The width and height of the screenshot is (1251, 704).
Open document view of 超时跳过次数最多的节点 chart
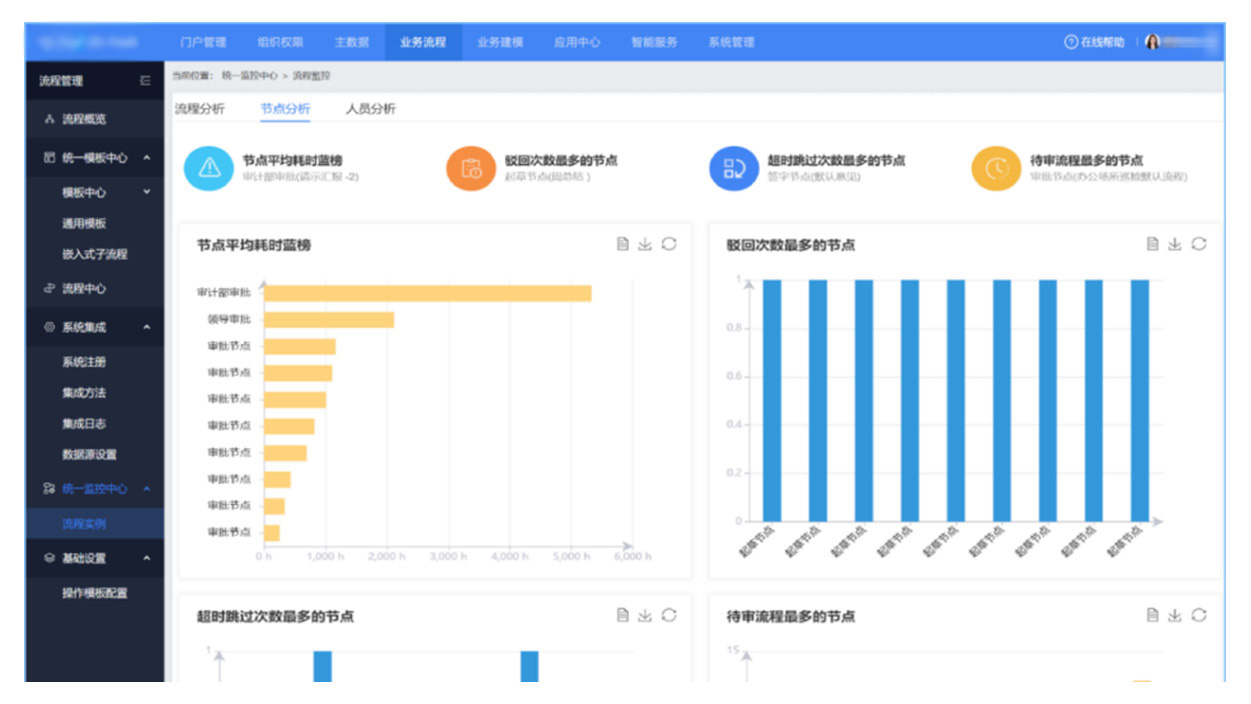[622, 616]
